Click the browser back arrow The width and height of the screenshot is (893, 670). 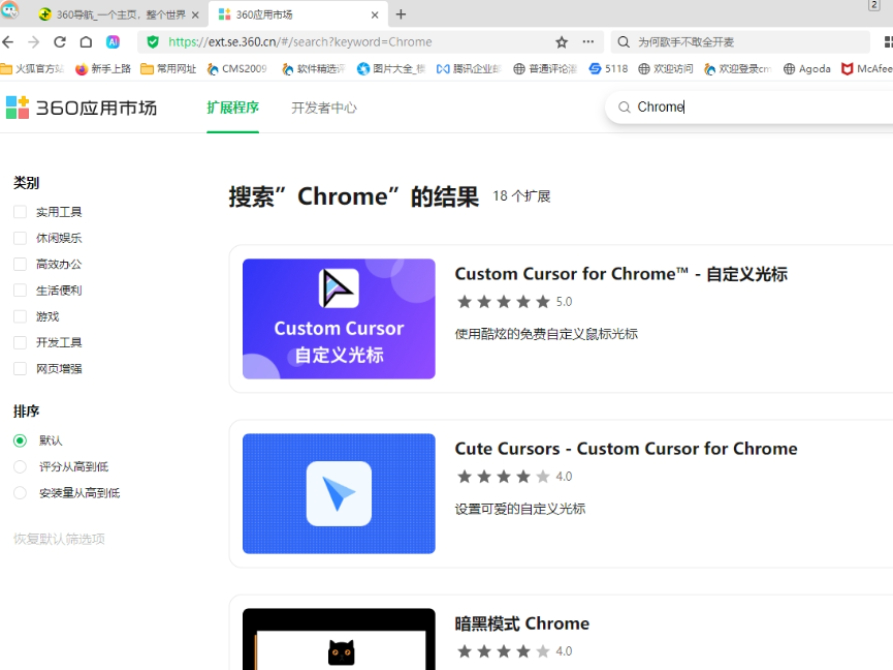8,42
